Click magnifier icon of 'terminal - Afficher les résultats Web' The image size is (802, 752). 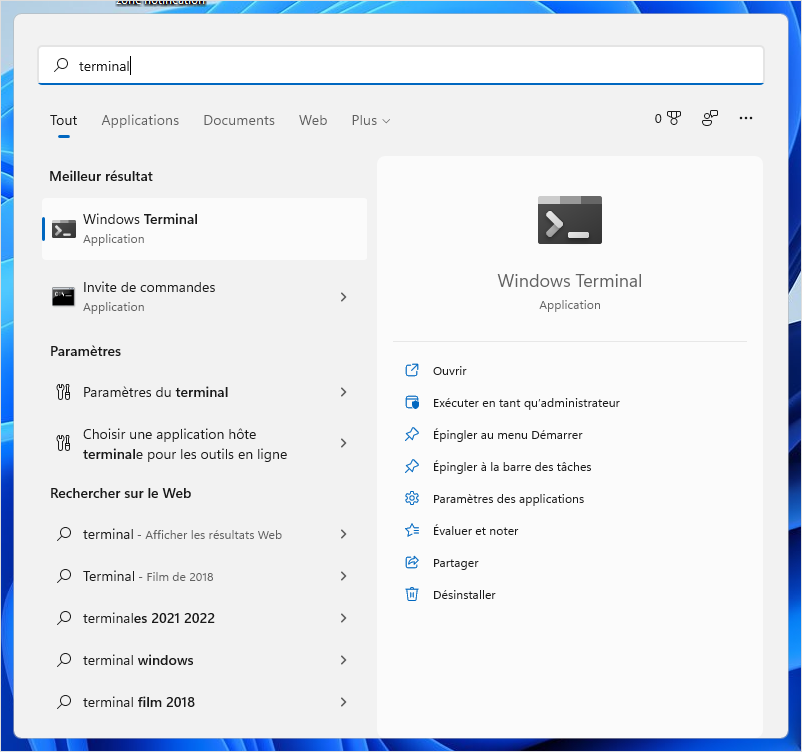click(64, 534)
